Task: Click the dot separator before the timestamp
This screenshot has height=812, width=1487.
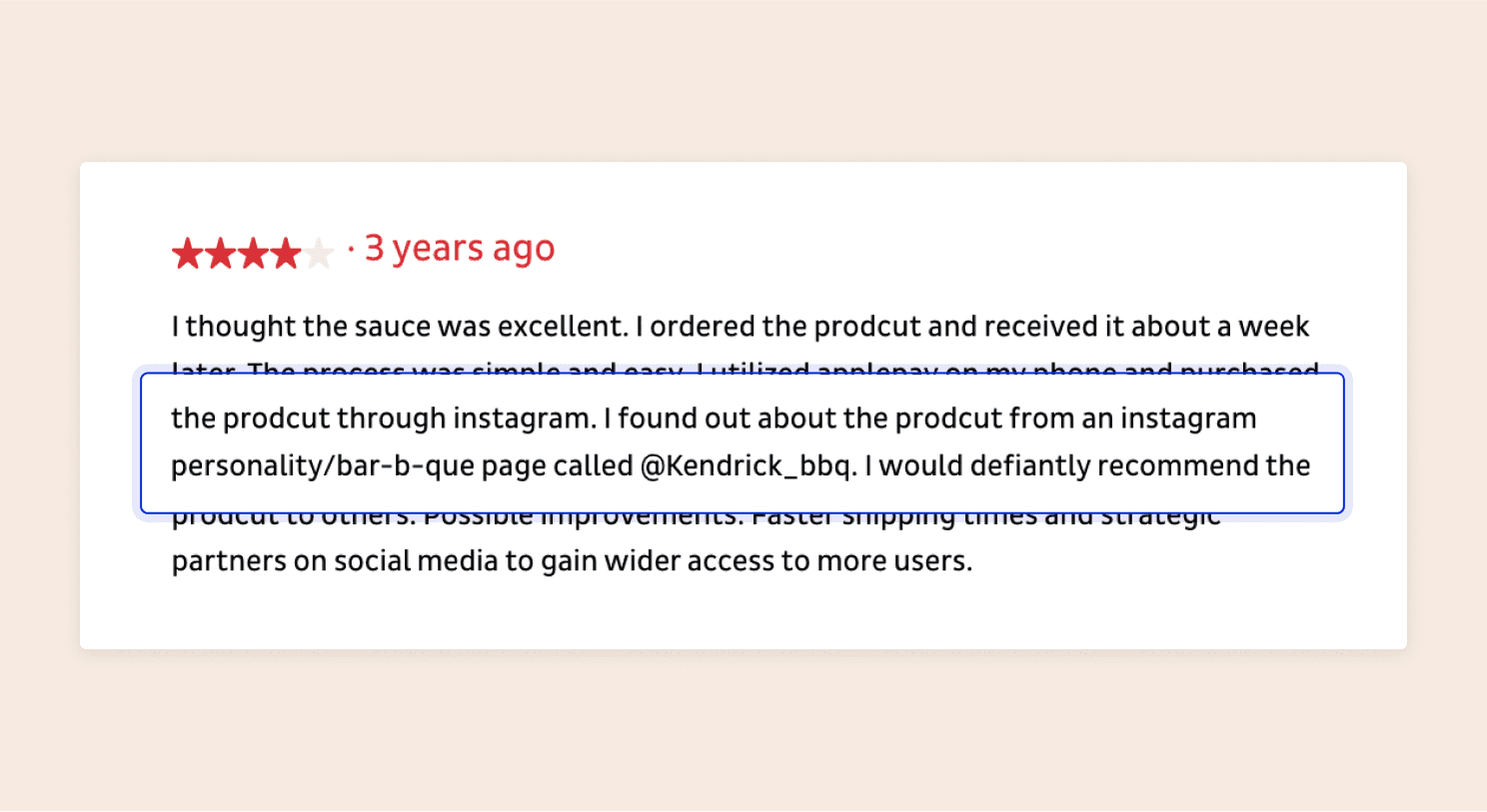Action: pyautogui.click(x=351, y=249)
